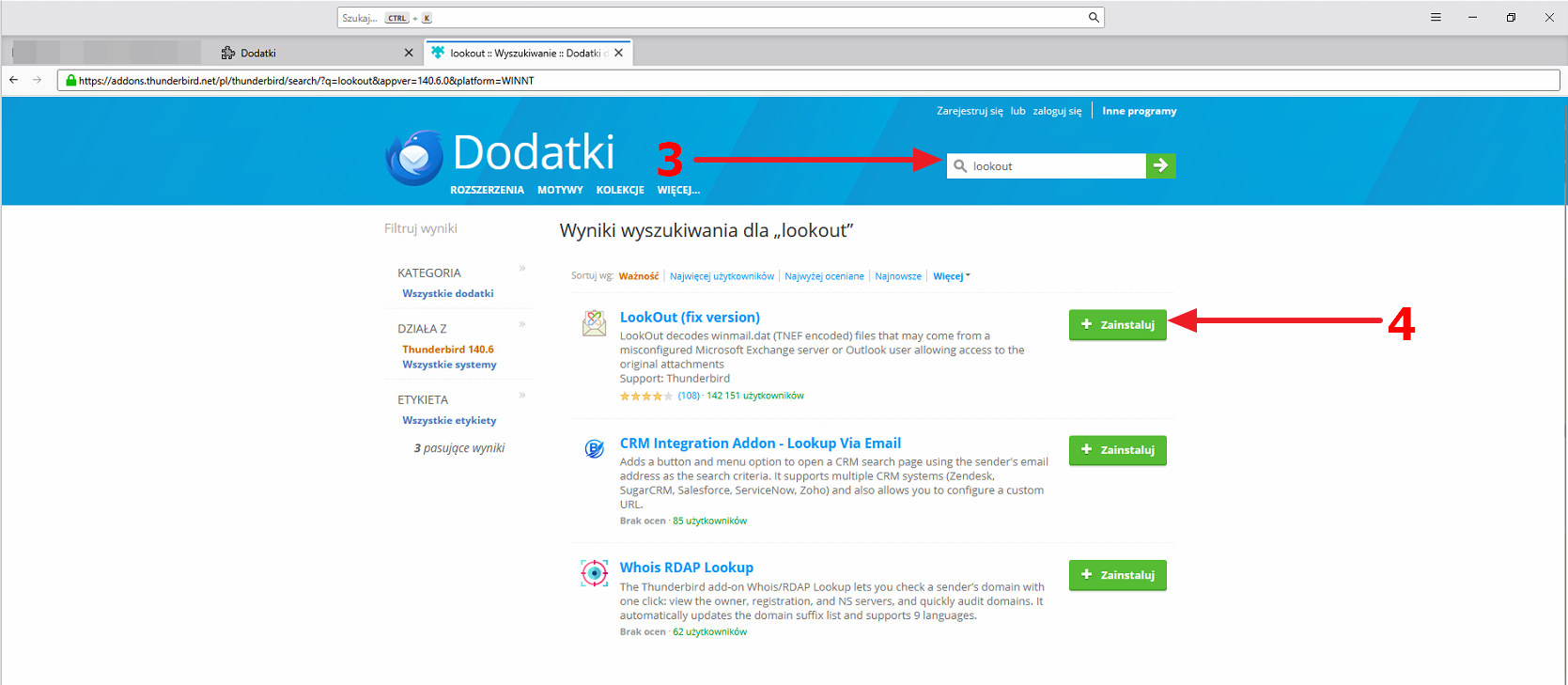1568x685 pixels.
Task: Install CRM Integration Addon with Zainstaluj
Action: click(1118, 450)
